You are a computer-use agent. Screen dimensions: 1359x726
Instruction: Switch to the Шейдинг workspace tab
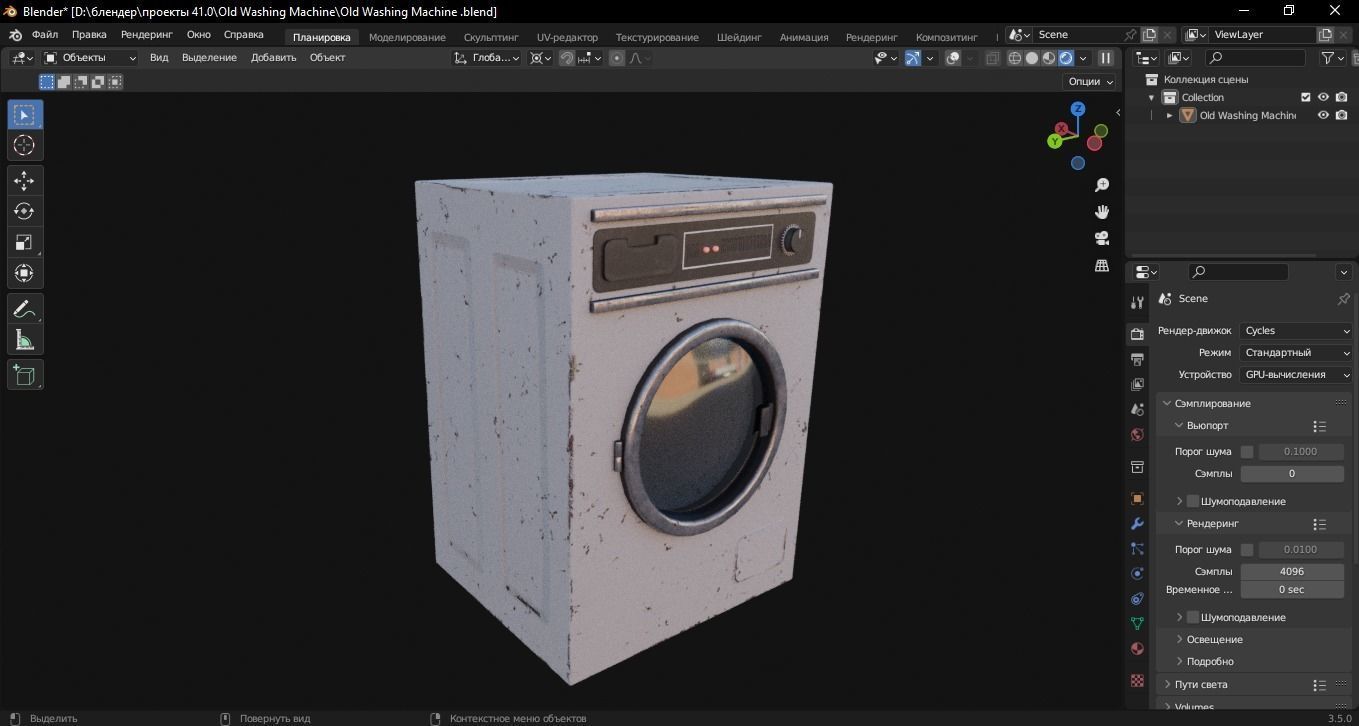click(x=739, y=37)
